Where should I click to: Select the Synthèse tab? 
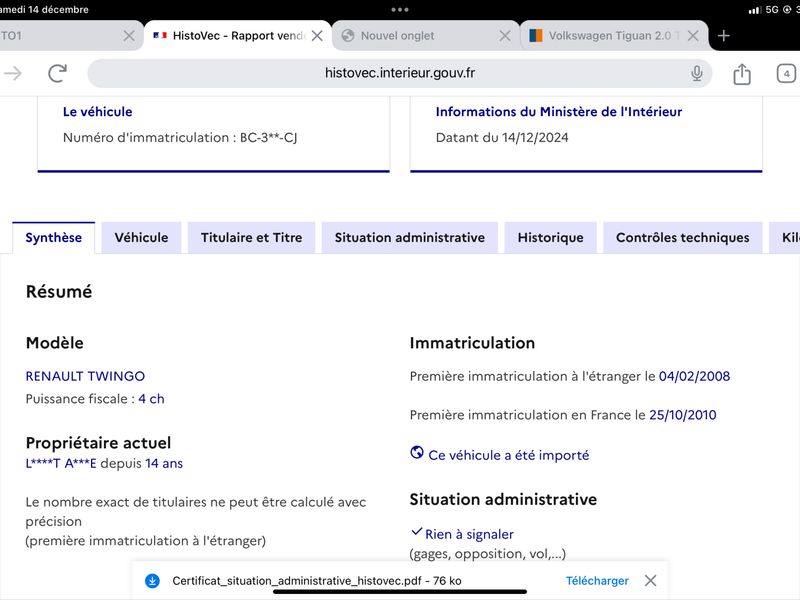point(54,238)
